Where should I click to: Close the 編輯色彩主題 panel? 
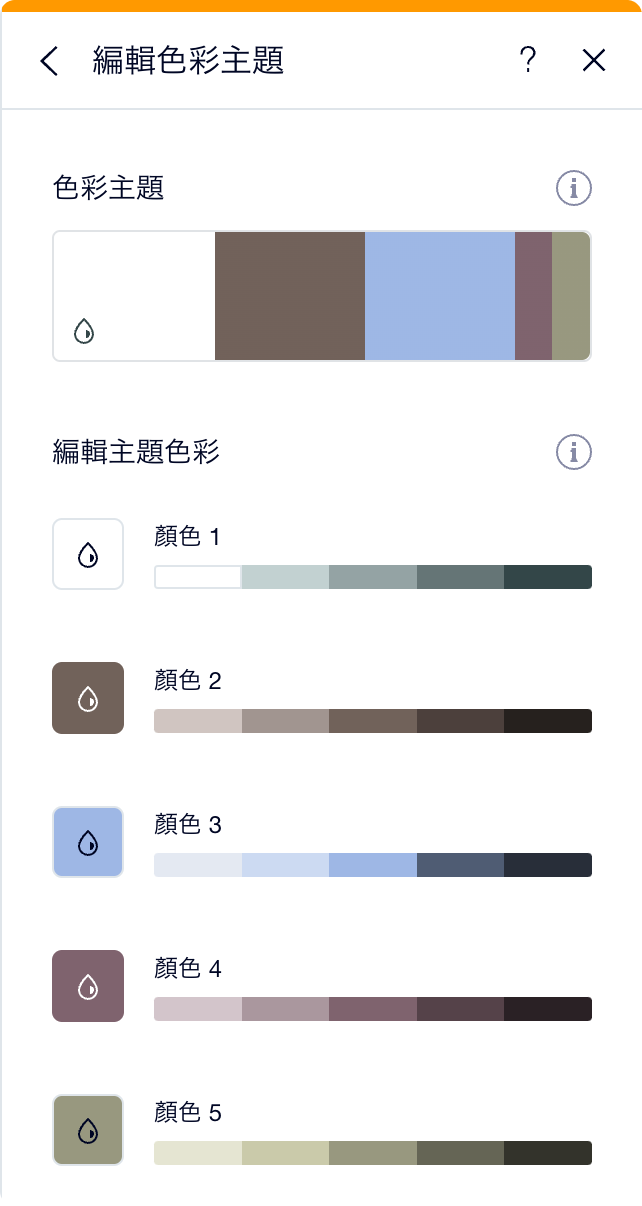[x=594, y=61]
